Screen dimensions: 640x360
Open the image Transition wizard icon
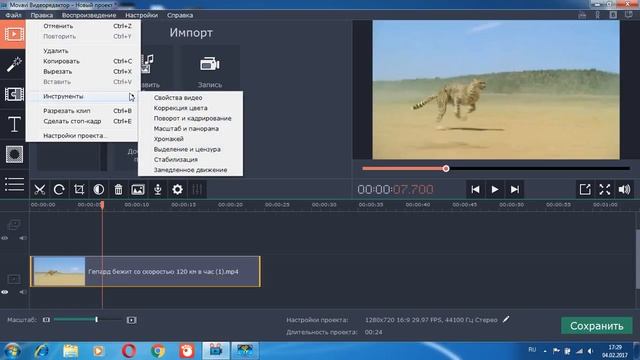tap(138, 189)
